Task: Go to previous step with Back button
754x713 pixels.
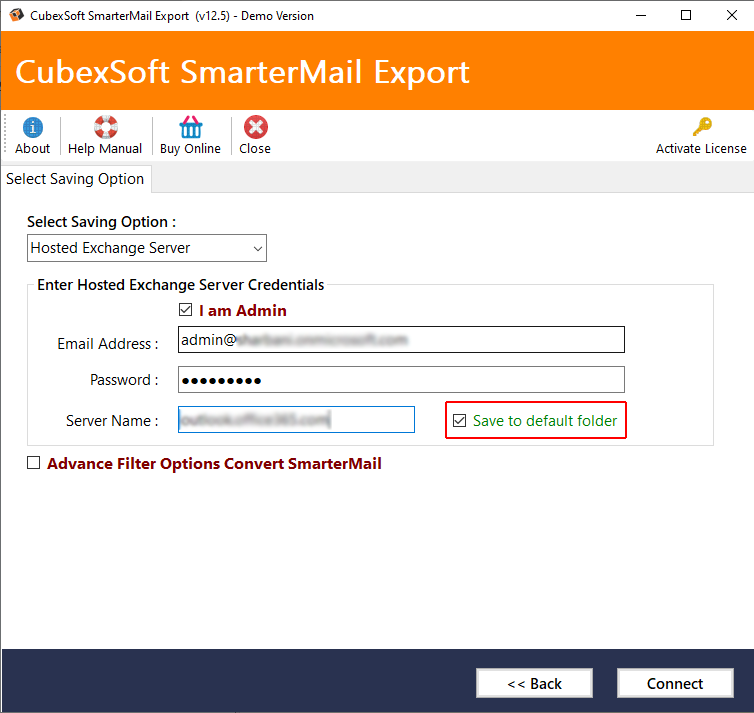Action: tap(534, 683)
